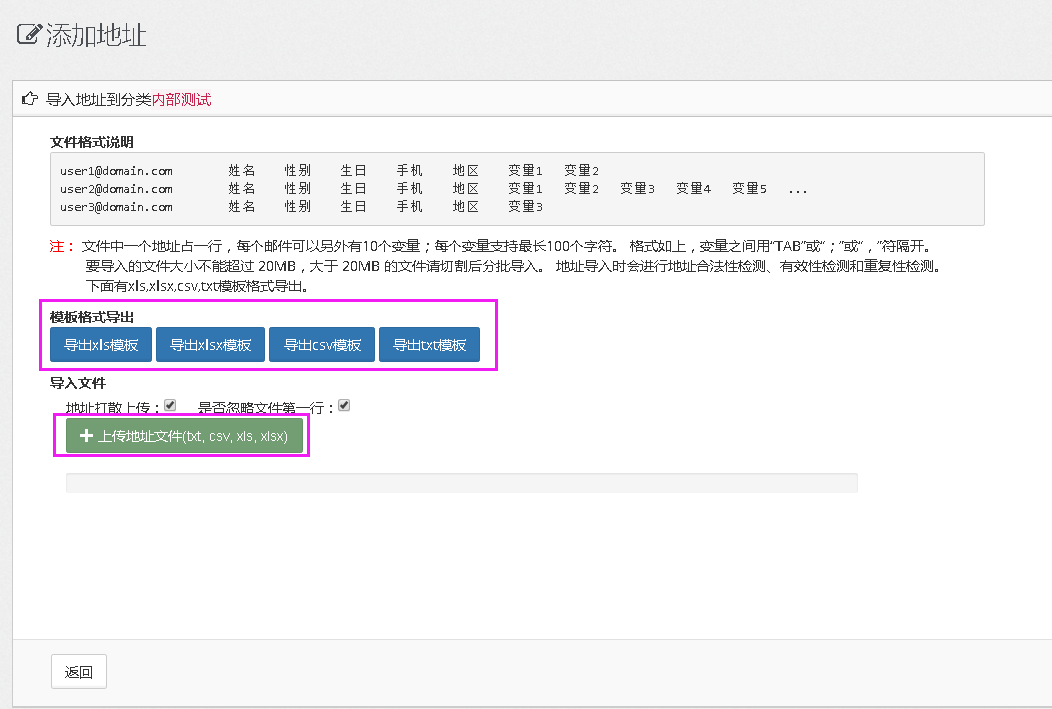Go back using the 返回 button
Image resolution: width=1052 pixels, height=709 pixels.
(x=79, y=672)
